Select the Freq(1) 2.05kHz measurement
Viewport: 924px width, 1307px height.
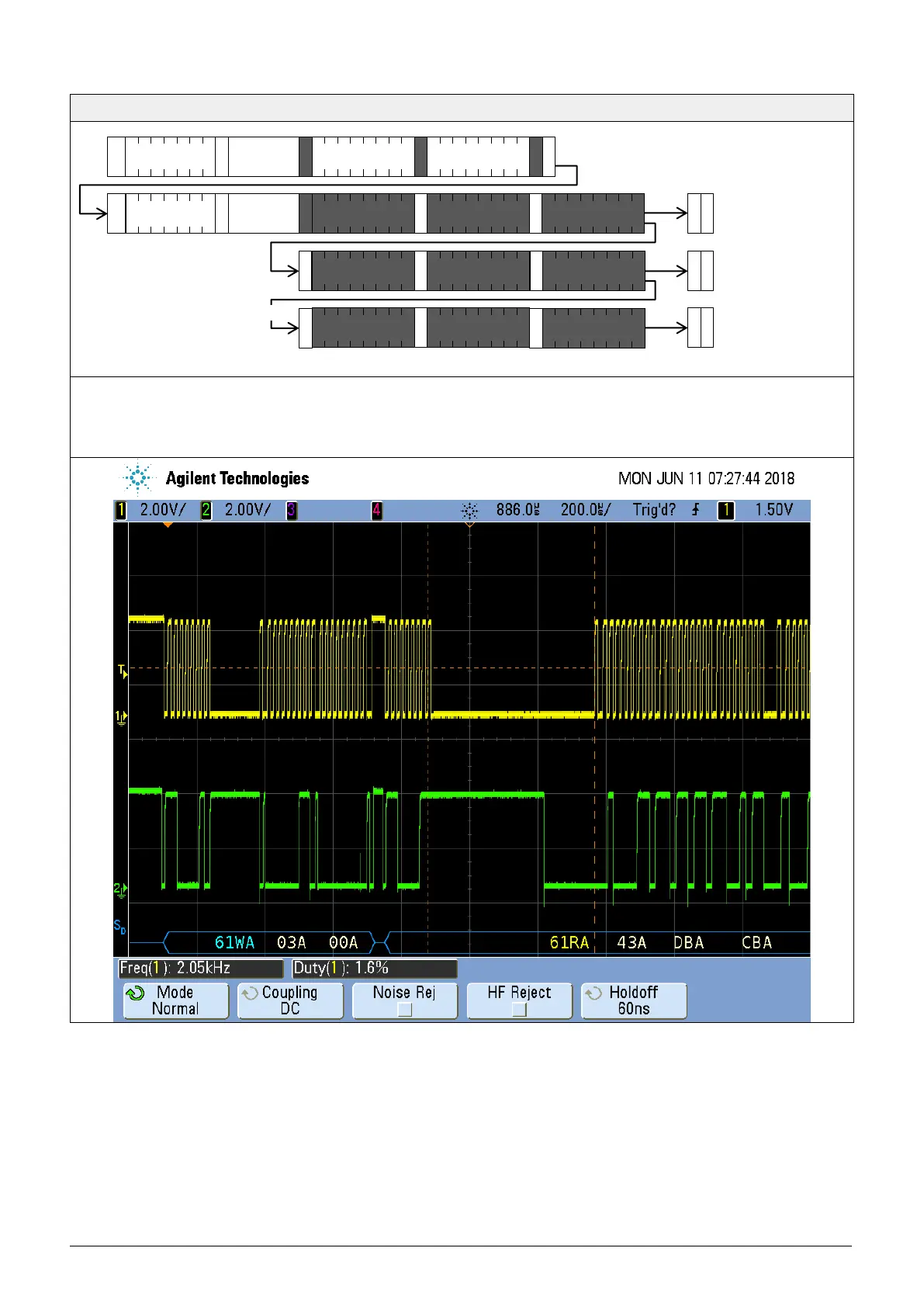point(200,968)
